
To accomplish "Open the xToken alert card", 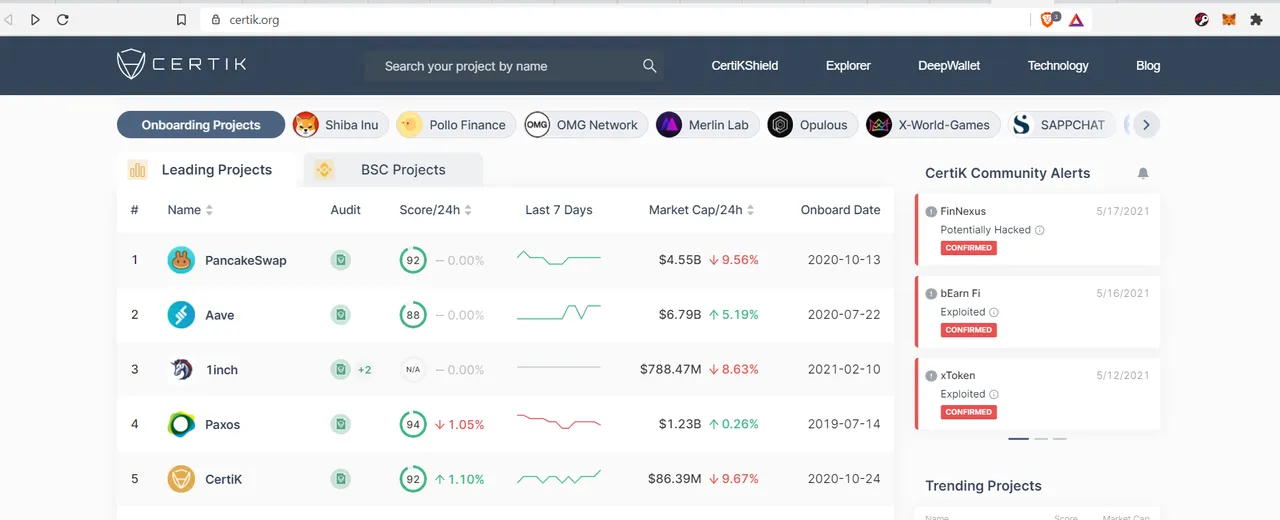I will [x=1038, y=393].
